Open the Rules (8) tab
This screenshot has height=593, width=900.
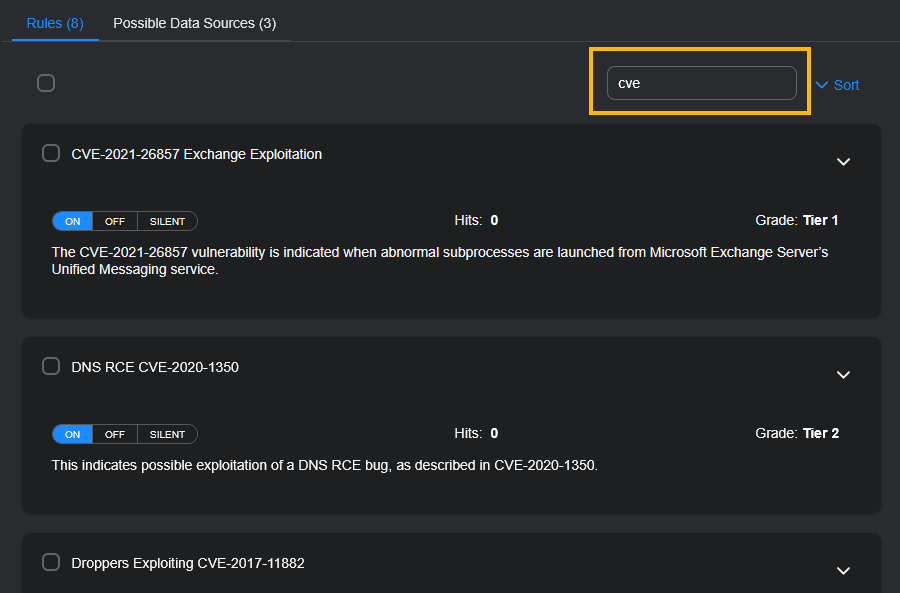[55, 24]
